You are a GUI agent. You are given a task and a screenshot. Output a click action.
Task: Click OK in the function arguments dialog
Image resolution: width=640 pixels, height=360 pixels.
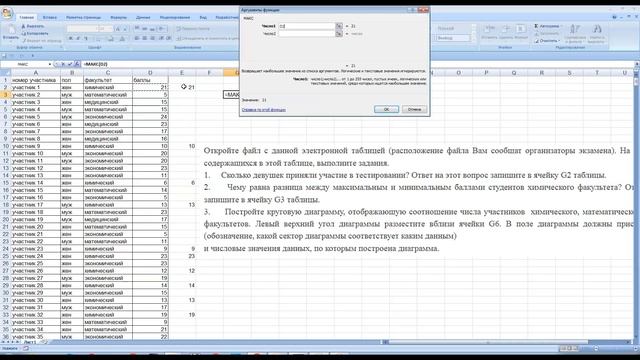pyautogui.click(x=386, y=109)
